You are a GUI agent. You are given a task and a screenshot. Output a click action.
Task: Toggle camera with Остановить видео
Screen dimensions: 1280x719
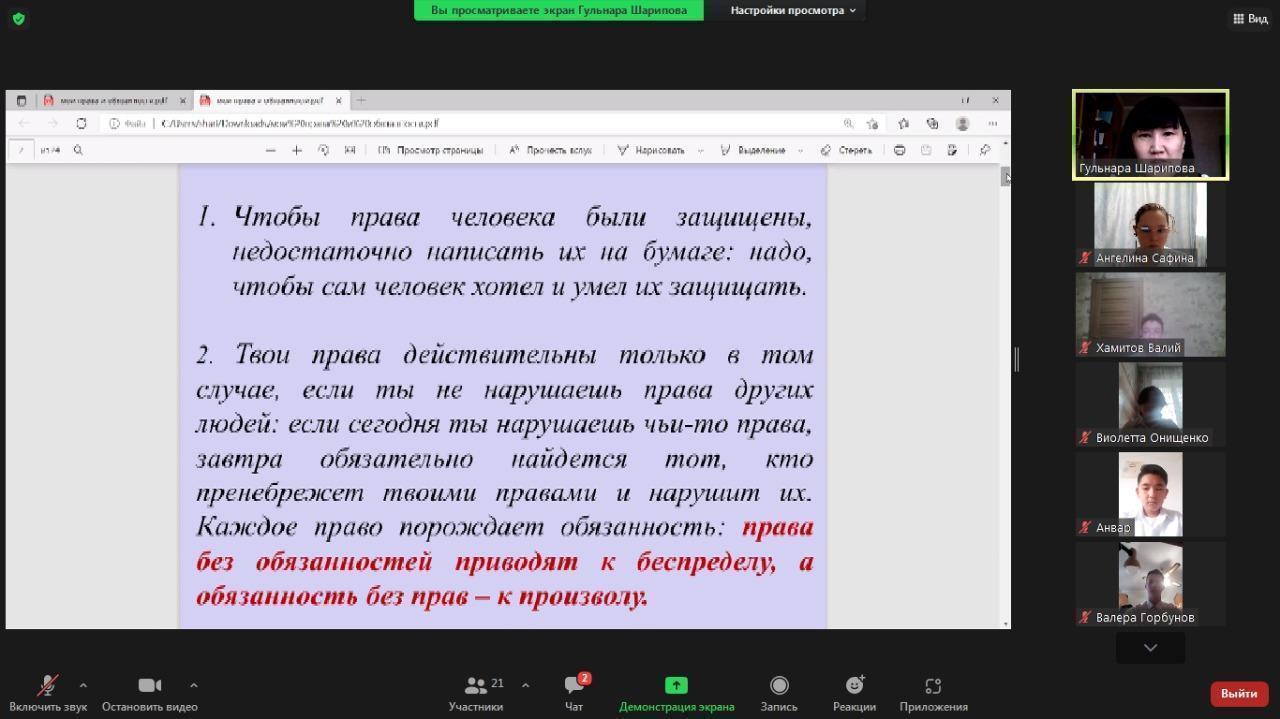149,693
